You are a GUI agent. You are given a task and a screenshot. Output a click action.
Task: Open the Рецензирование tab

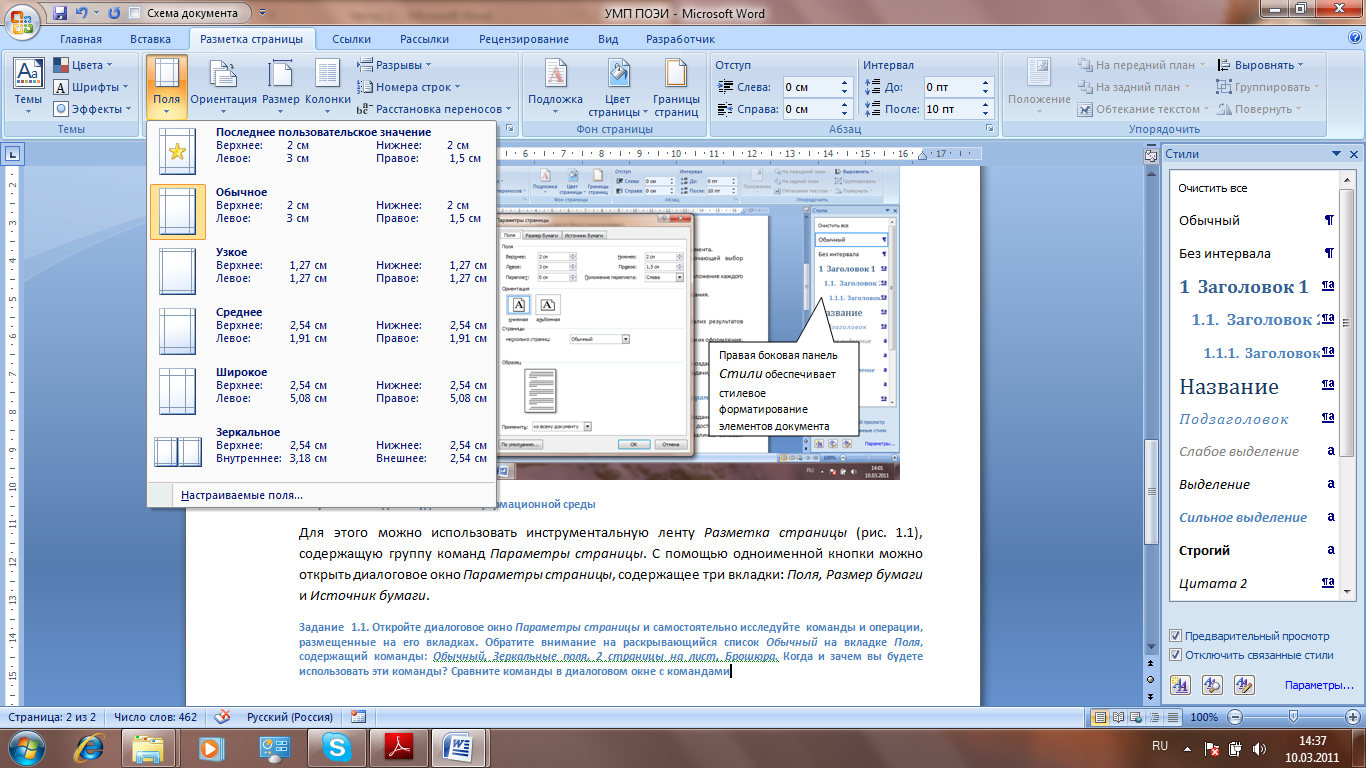click(x=524, y=39)
